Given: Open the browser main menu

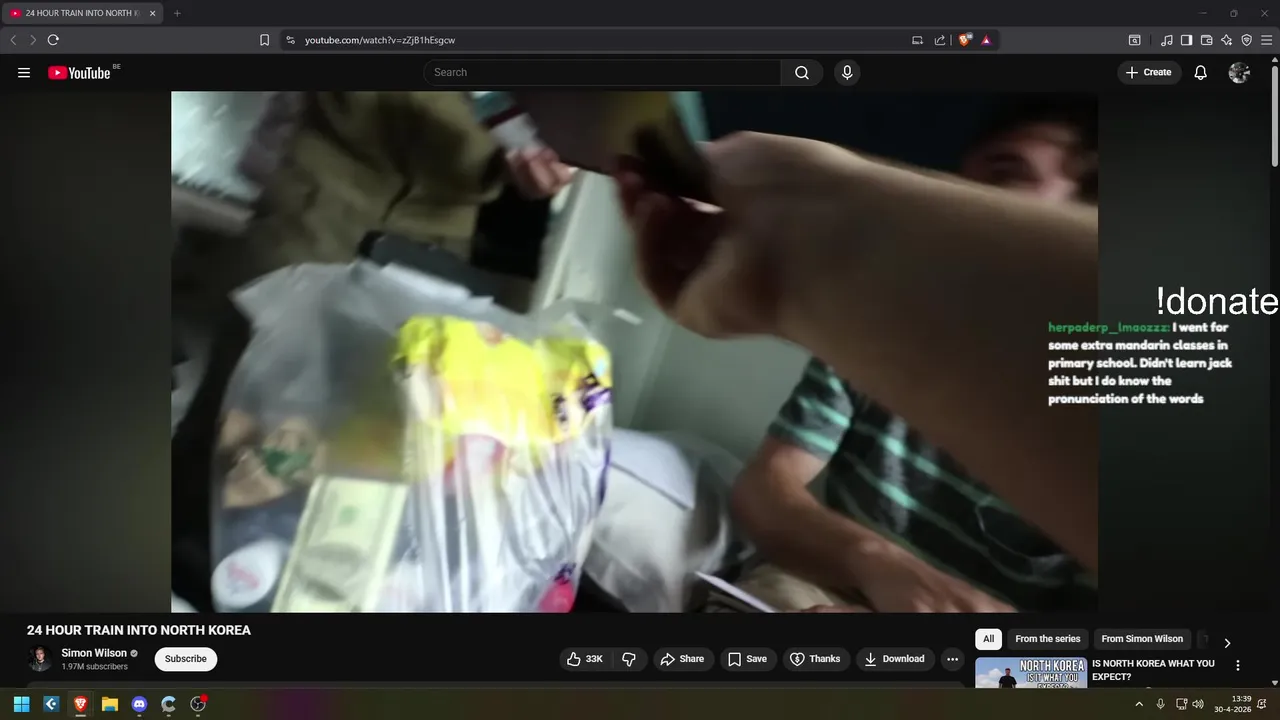Looking at the screenshot, I should click(1267, 40).
